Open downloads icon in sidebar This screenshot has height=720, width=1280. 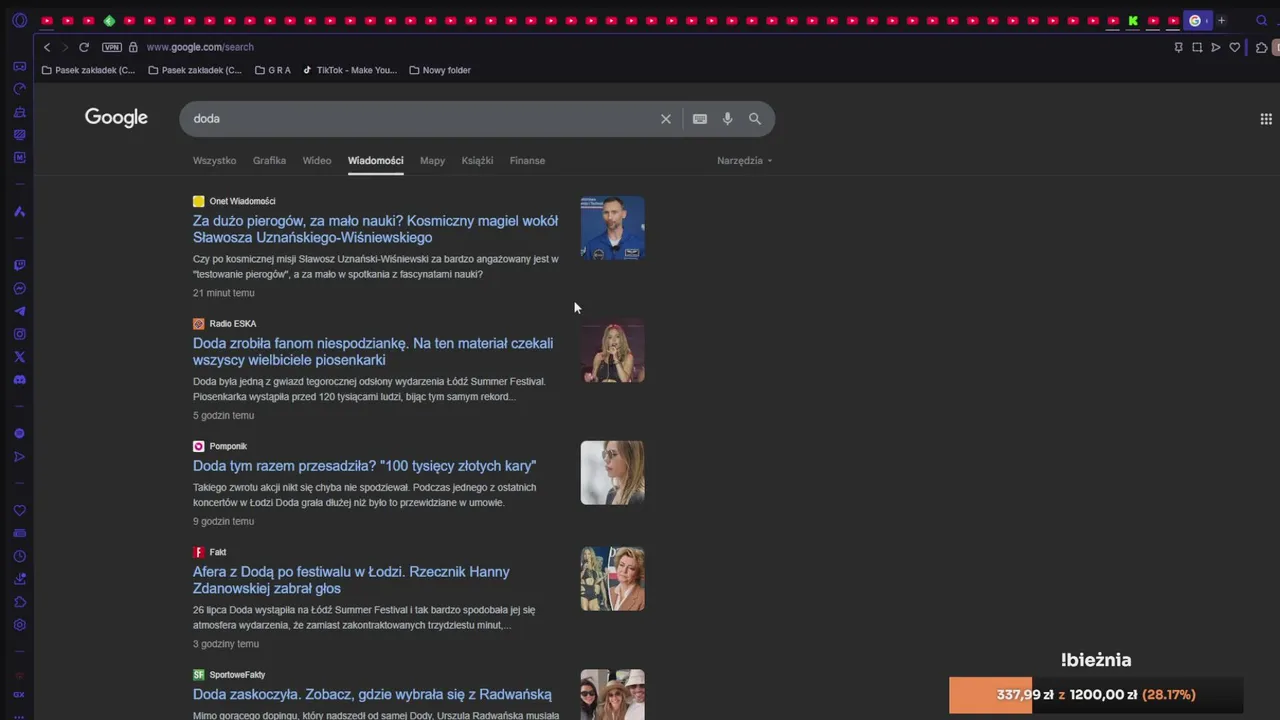(x=19, y=579)
